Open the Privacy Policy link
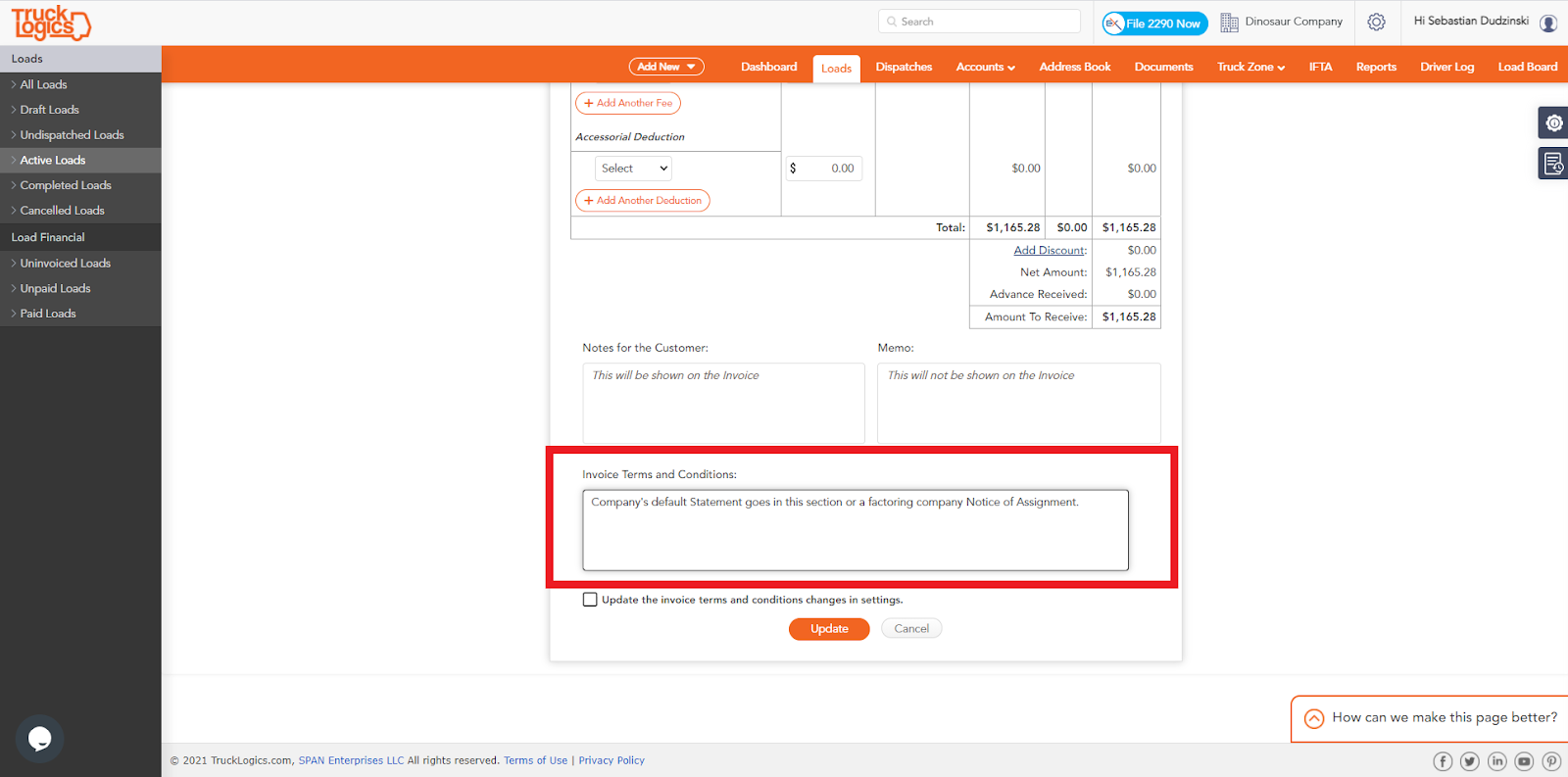The image size is (1568, 777). 612,760
